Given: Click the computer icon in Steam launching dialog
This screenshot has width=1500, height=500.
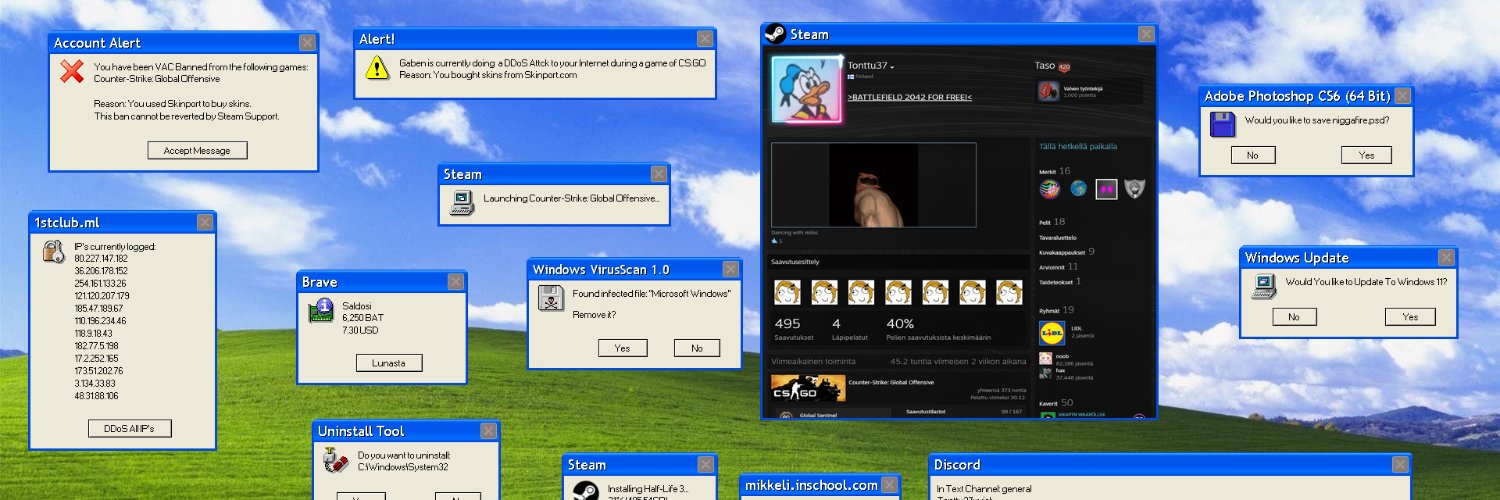Looking at the screenshot, I should [x=461, y=202].
